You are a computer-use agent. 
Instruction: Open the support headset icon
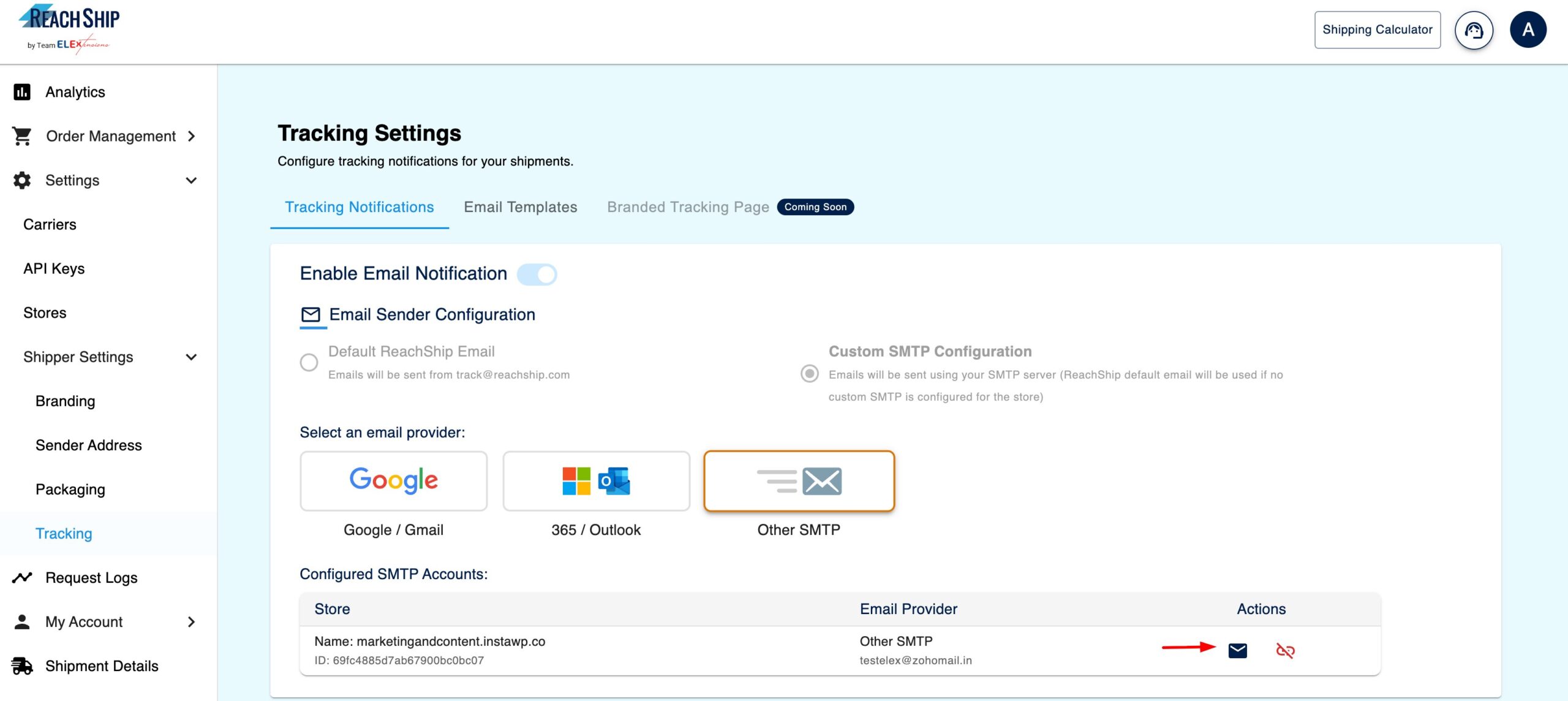1474,30
